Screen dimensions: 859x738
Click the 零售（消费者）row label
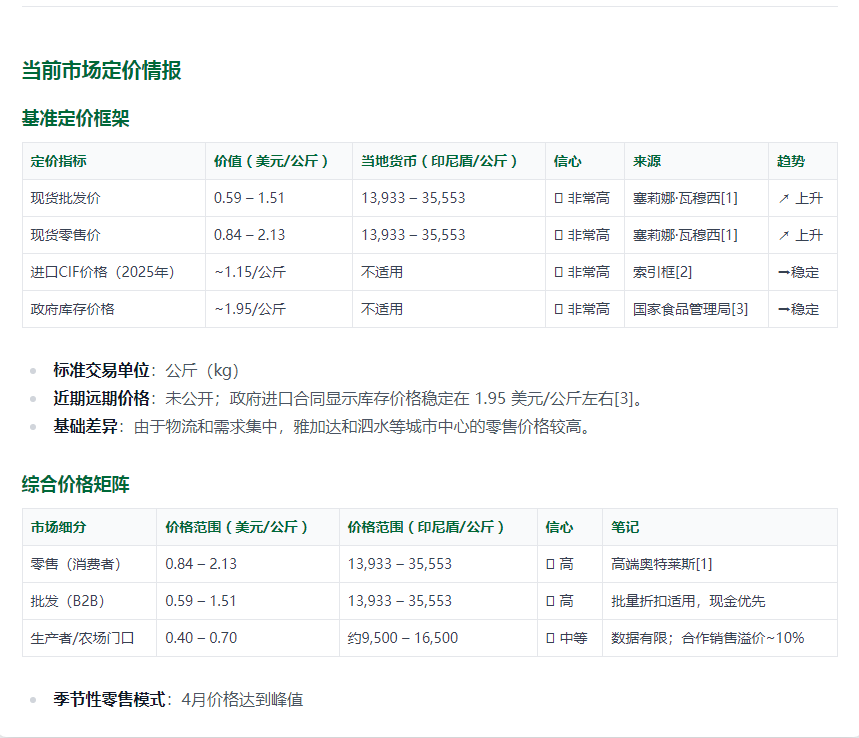coord(76,564)
